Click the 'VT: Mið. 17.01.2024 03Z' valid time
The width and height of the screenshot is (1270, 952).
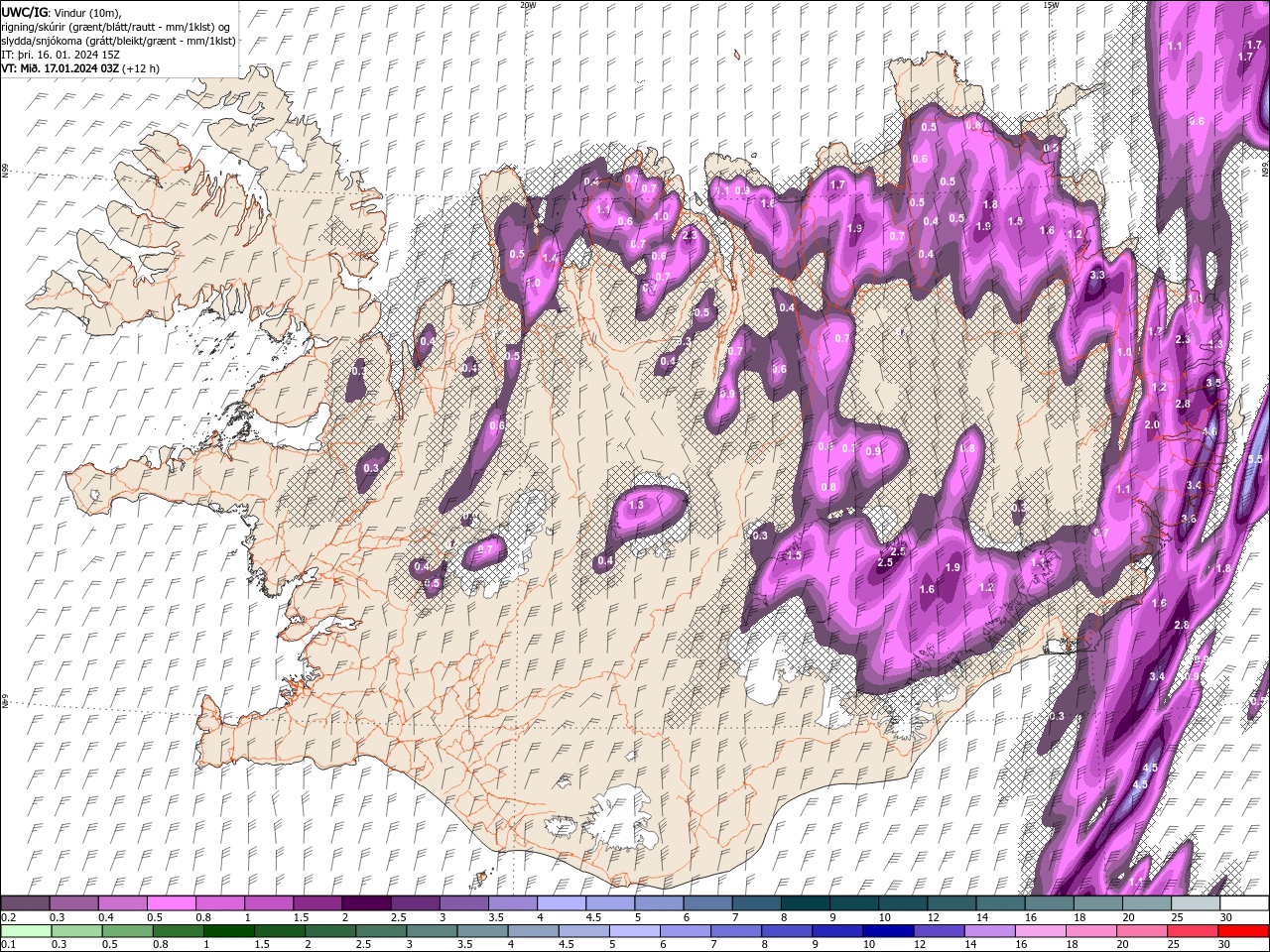tap(60, 68)
